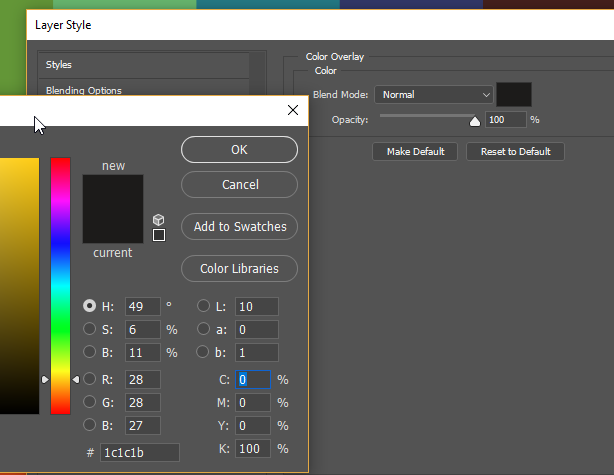Screen dimensions: 614x475
Task: Click the C cyan percentage field
Action: 253,379
